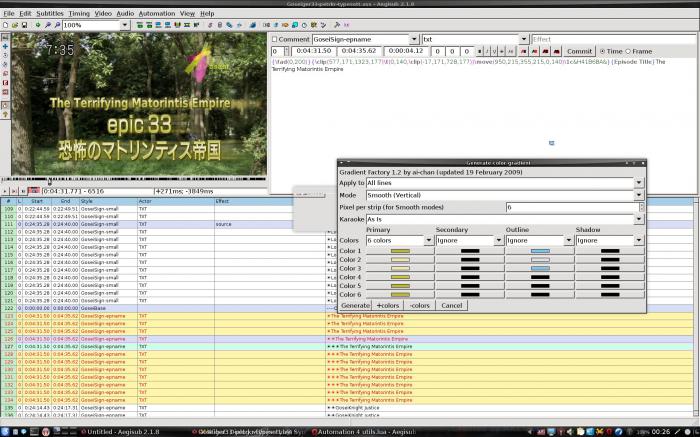Toggle the bold tag button
Screen dimensions: 700x437
[x=479, y=51]
